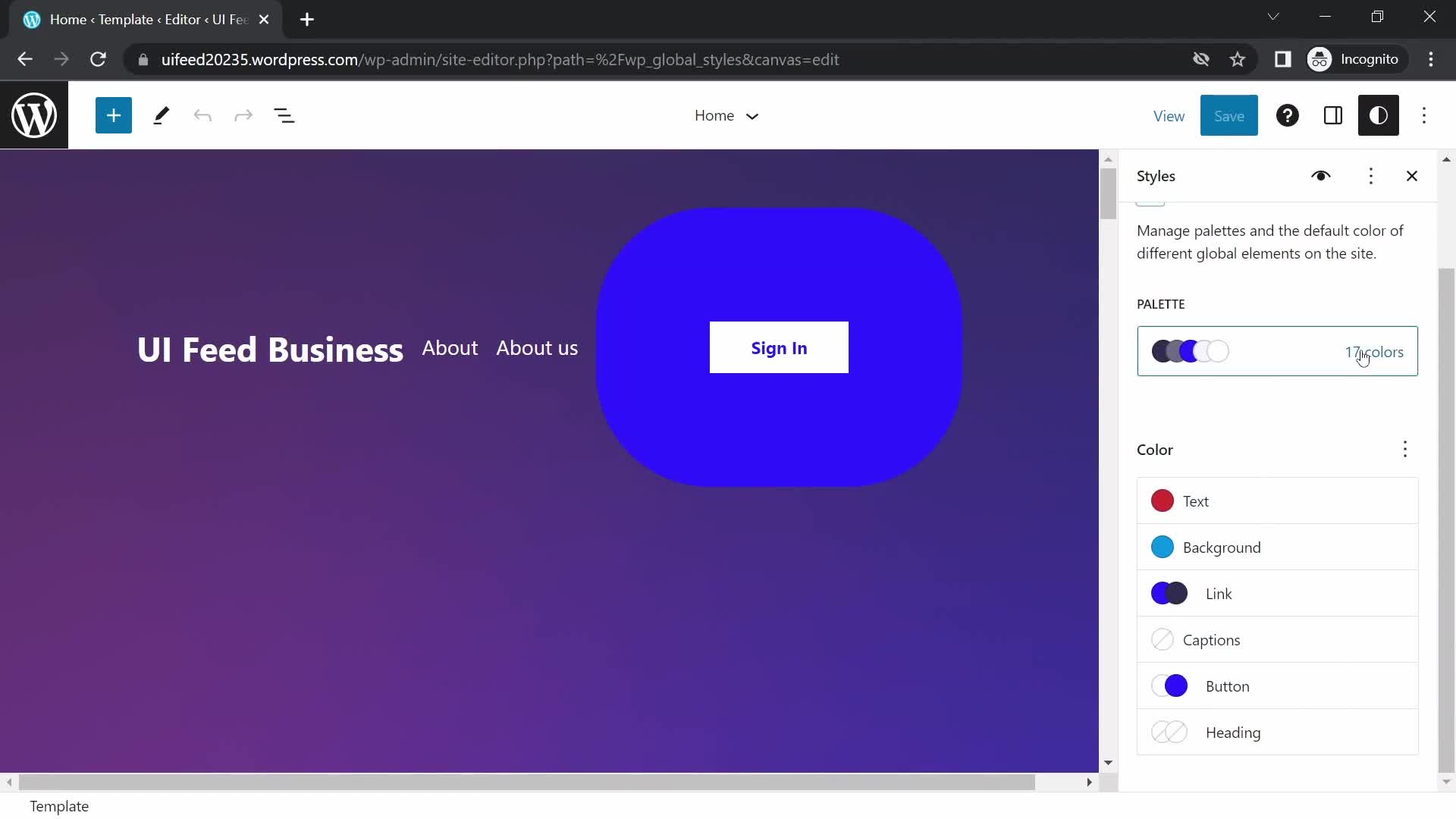This screenshot has width=1456, height=819.
Task: Toggle the Styles preview eye icon
Action: 1320,176
